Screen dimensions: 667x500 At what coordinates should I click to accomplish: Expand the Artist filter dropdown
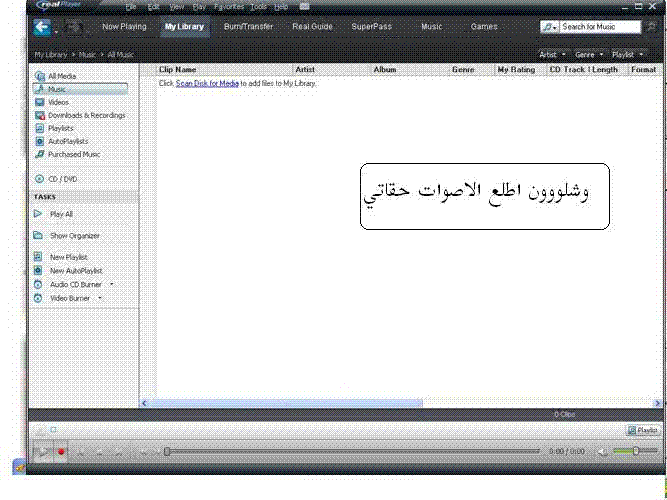[553, 54]
